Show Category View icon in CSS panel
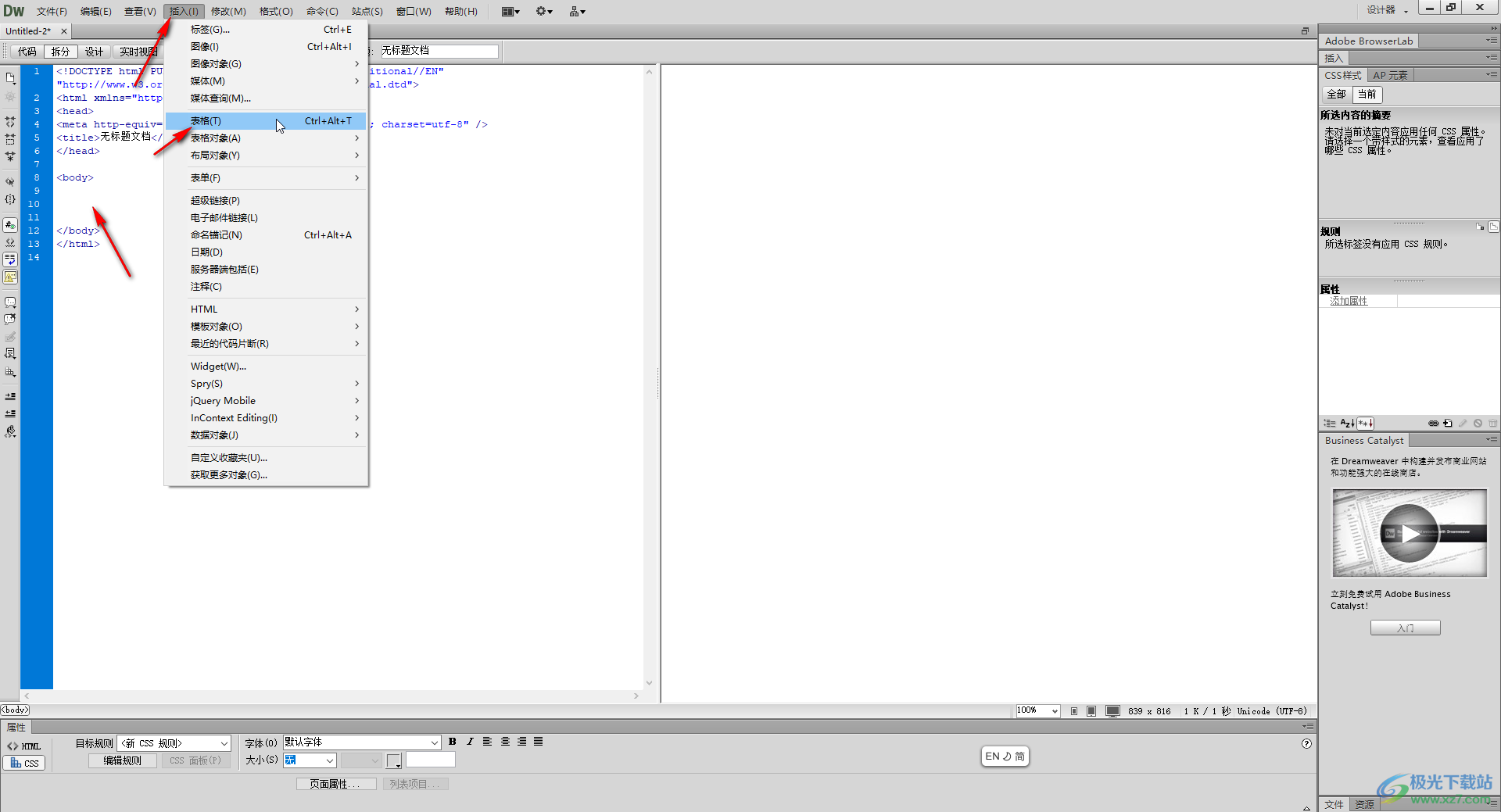 pos(1330,423)
